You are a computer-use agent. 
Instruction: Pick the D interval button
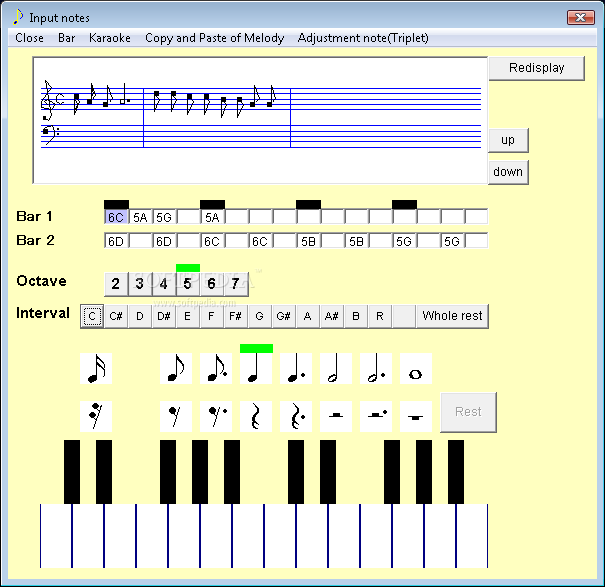point(140,316)
